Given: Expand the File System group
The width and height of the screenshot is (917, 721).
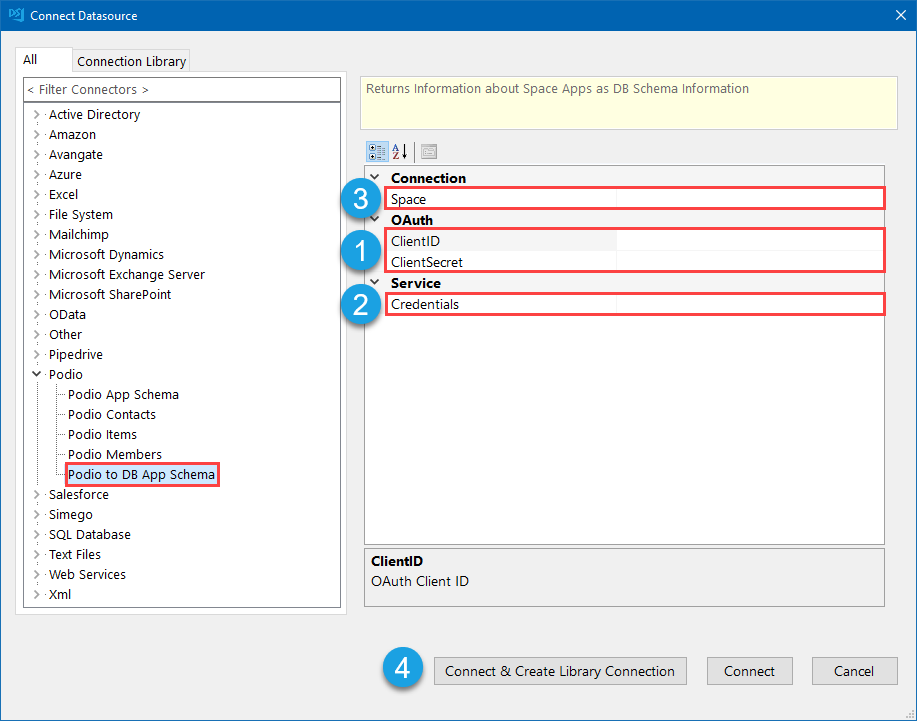Looking at the screenshot, I should coord(37,215).
